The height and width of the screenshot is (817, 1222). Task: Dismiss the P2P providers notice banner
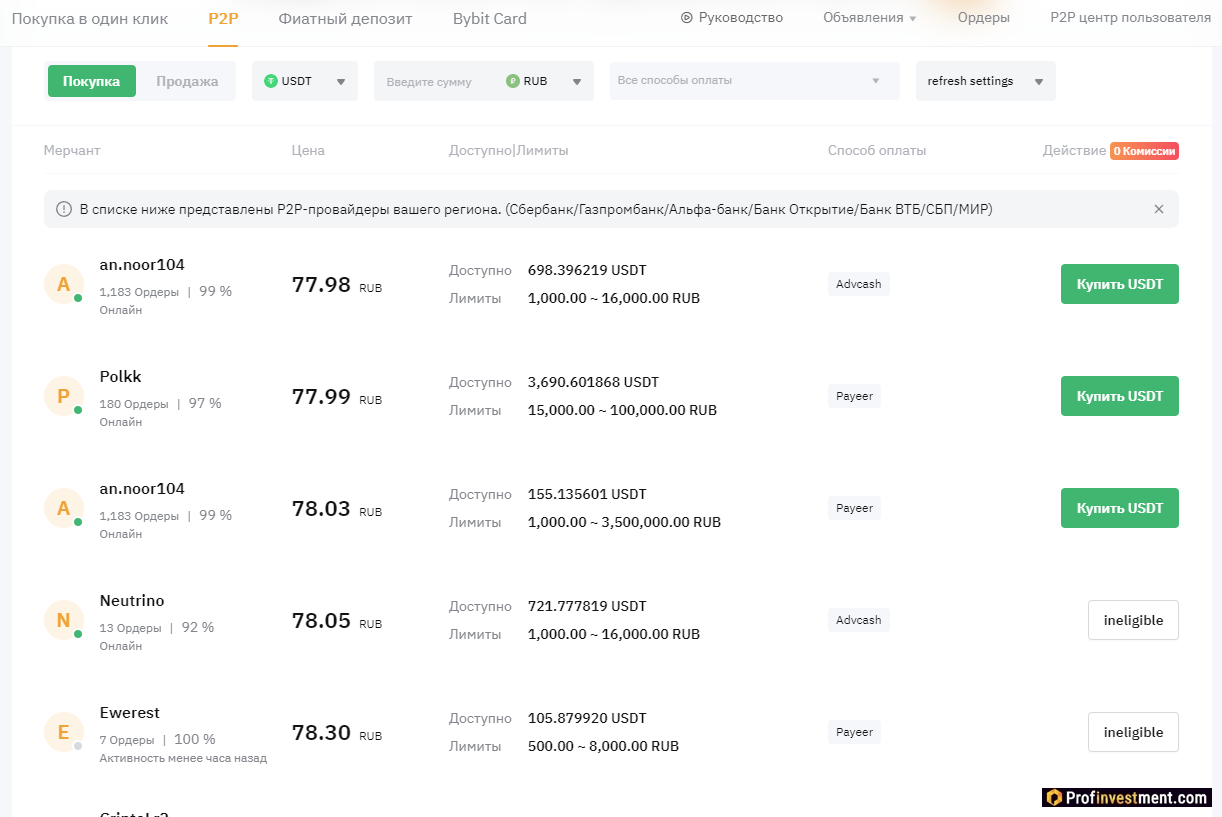point(1159,209)
